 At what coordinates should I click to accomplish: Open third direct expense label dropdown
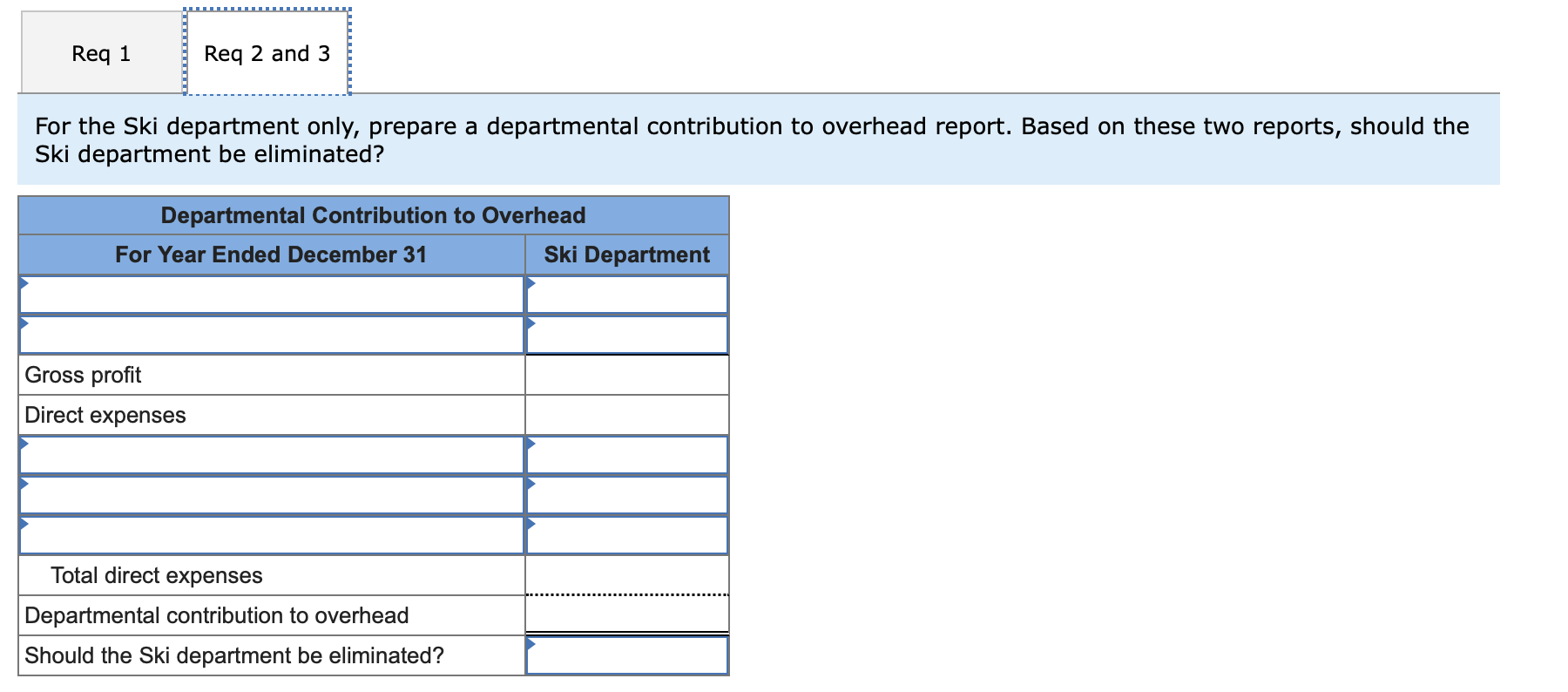coord(272,535)
